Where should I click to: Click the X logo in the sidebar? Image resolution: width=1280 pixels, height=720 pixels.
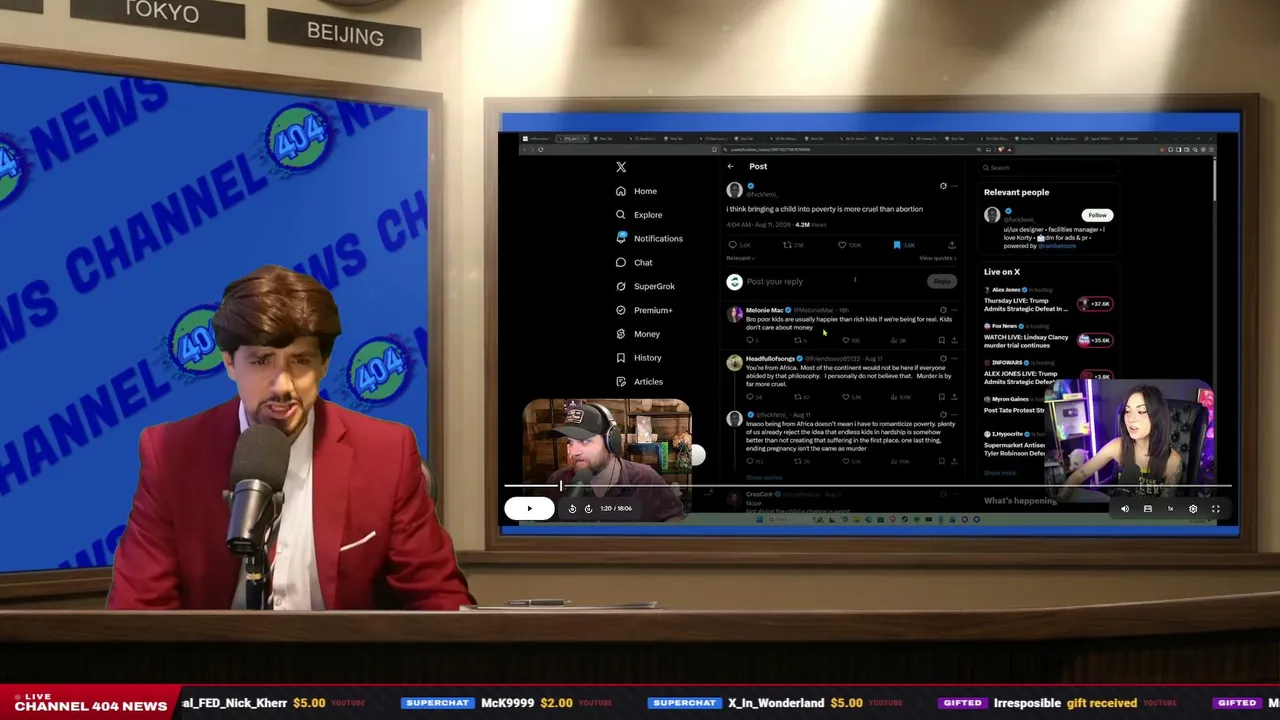[621, 167]
